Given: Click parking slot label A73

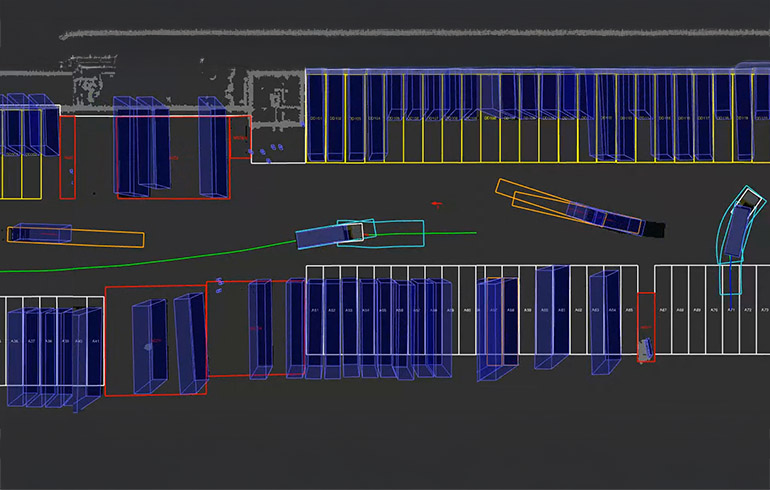Looking at the screenshot, I should [765, 310].
